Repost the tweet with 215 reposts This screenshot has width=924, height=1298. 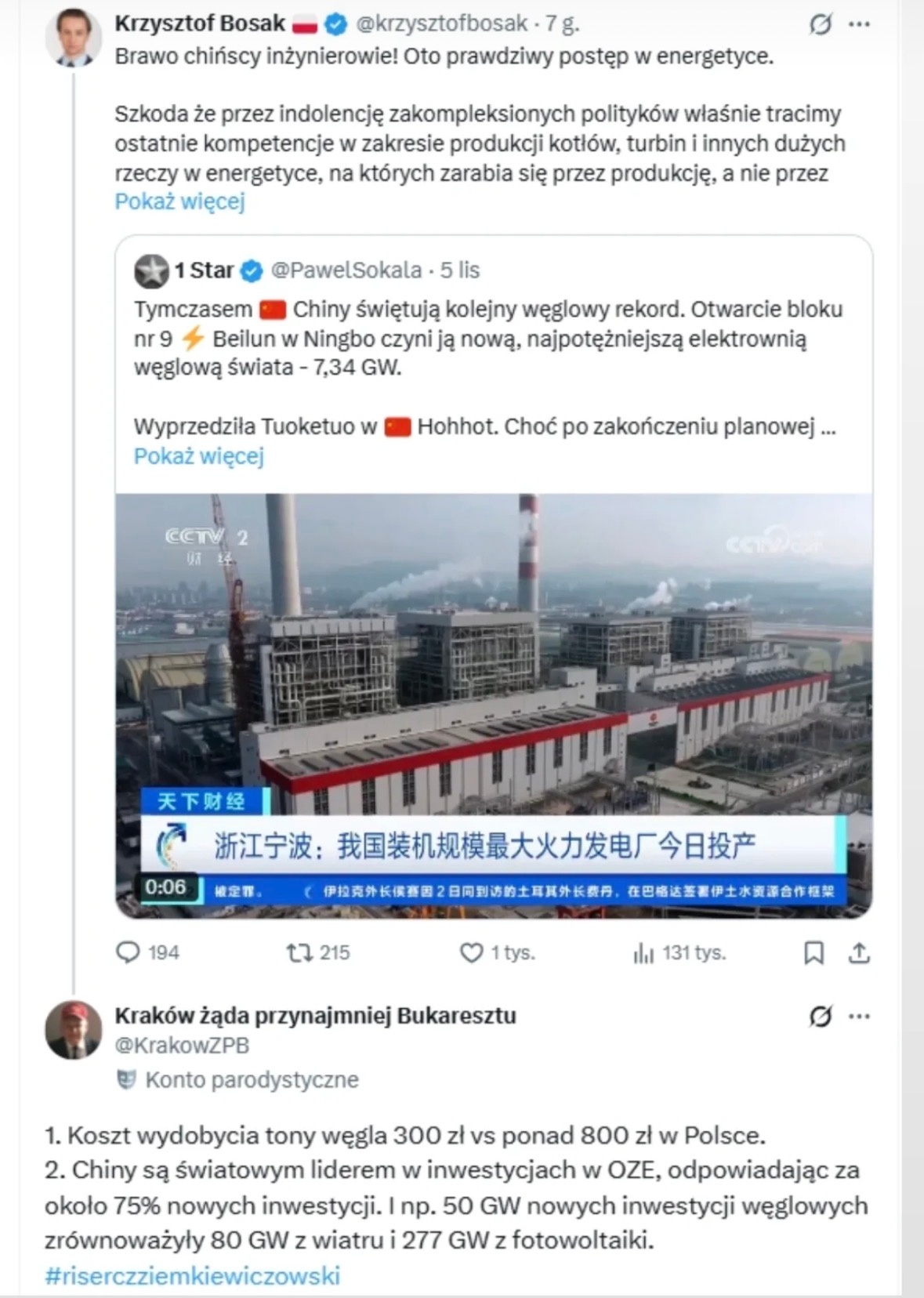click(299, 952)
